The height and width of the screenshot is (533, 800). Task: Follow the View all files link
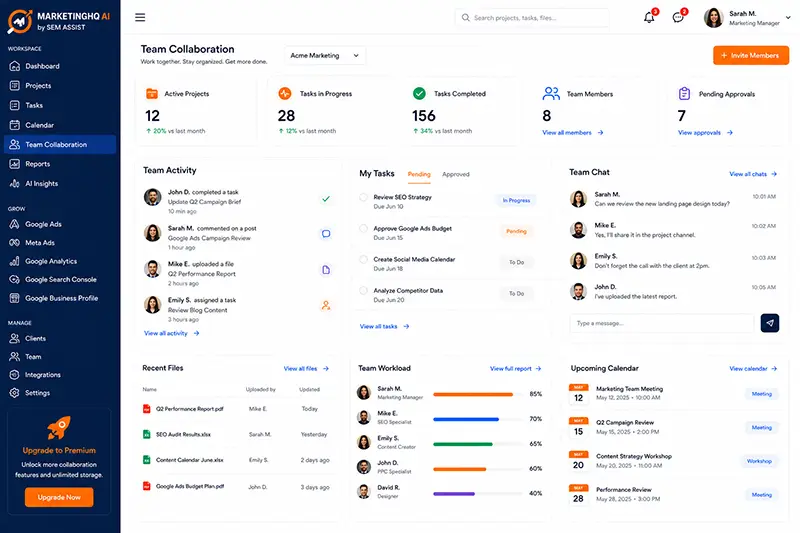[306, 368]
